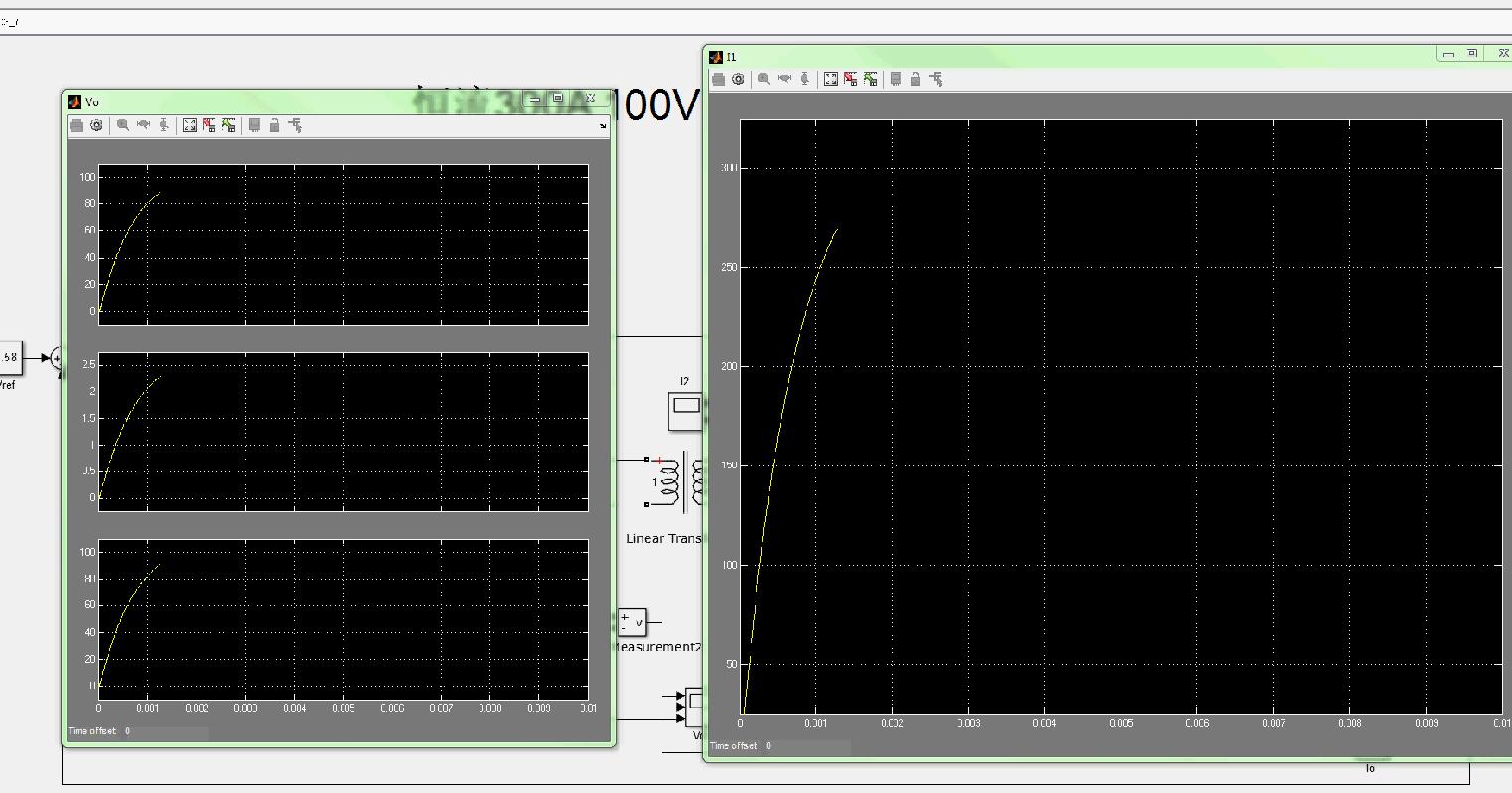Click the Print icon in Vo scope toolbar

[x=76, y=125]
